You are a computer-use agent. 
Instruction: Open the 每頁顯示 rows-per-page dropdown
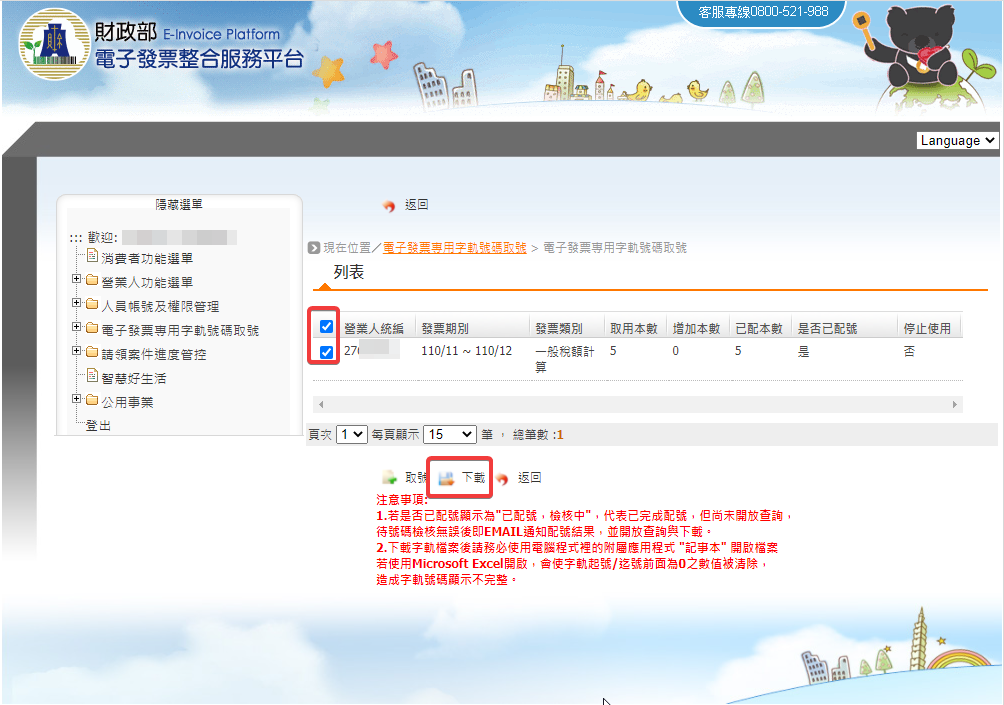(449, 435)
